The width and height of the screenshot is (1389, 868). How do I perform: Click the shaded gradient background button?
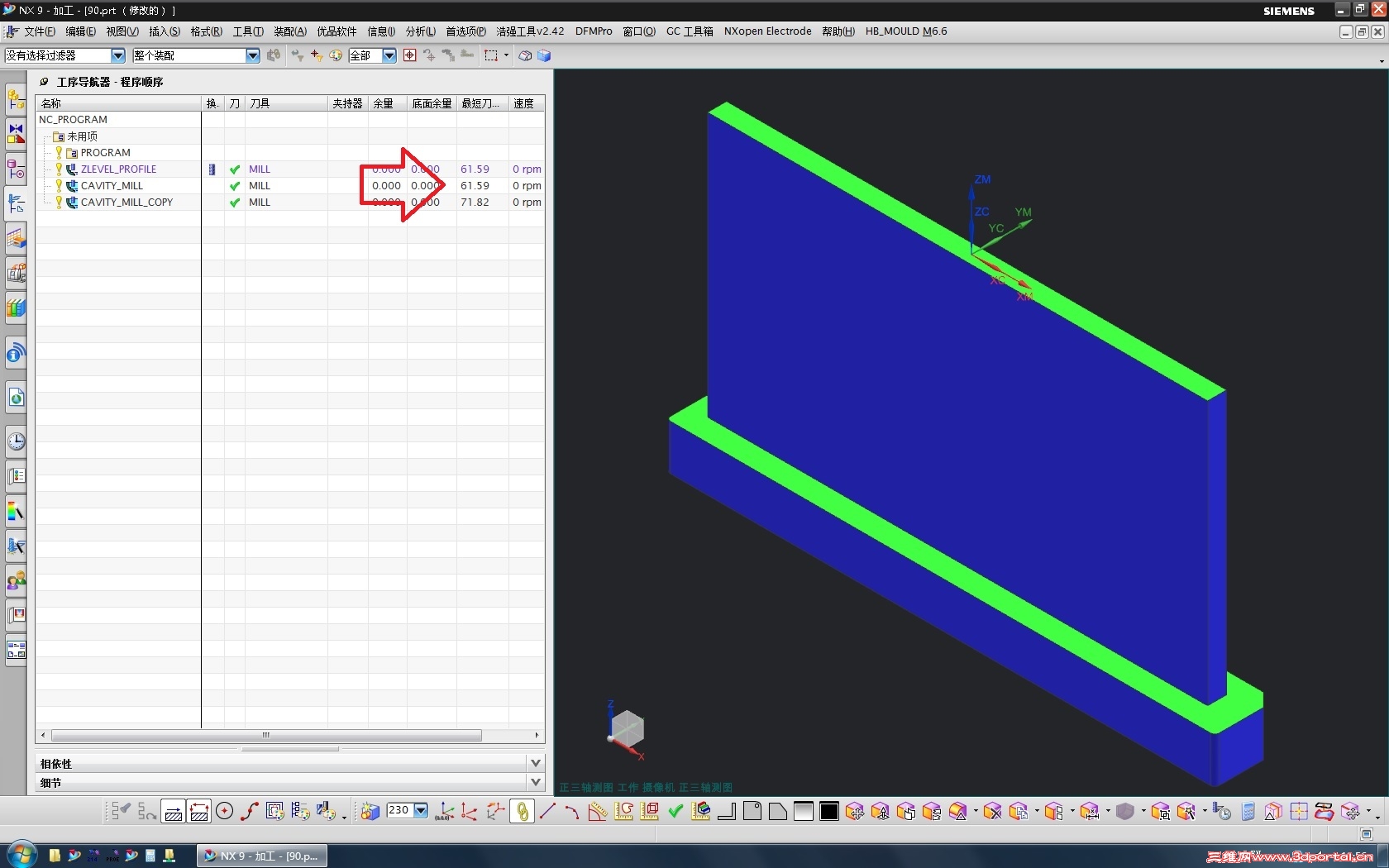tap(804, 811)
